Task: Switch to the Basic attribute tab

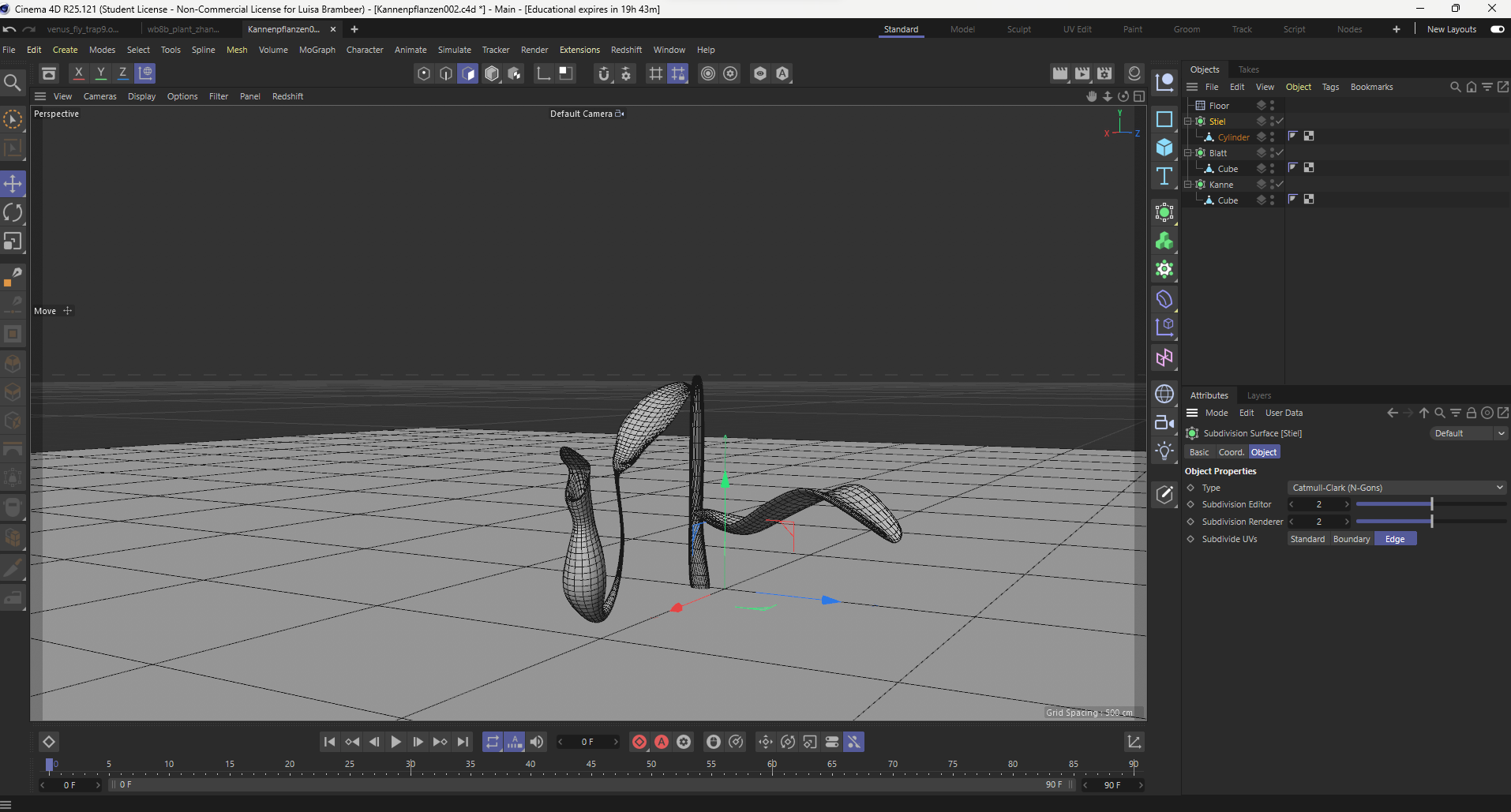Action: (x=1199, y=452)
